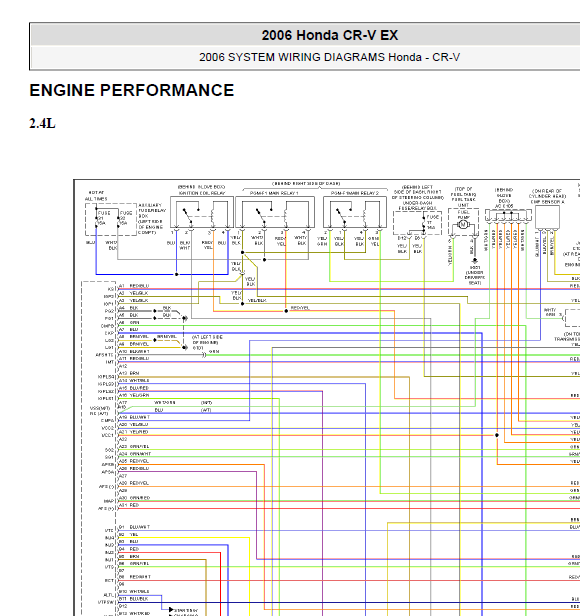Viewport: 580px width, 616px height.
Task: Select the '2.4L' engine heading
Action: pyautogui.click(x=42, y=123)
